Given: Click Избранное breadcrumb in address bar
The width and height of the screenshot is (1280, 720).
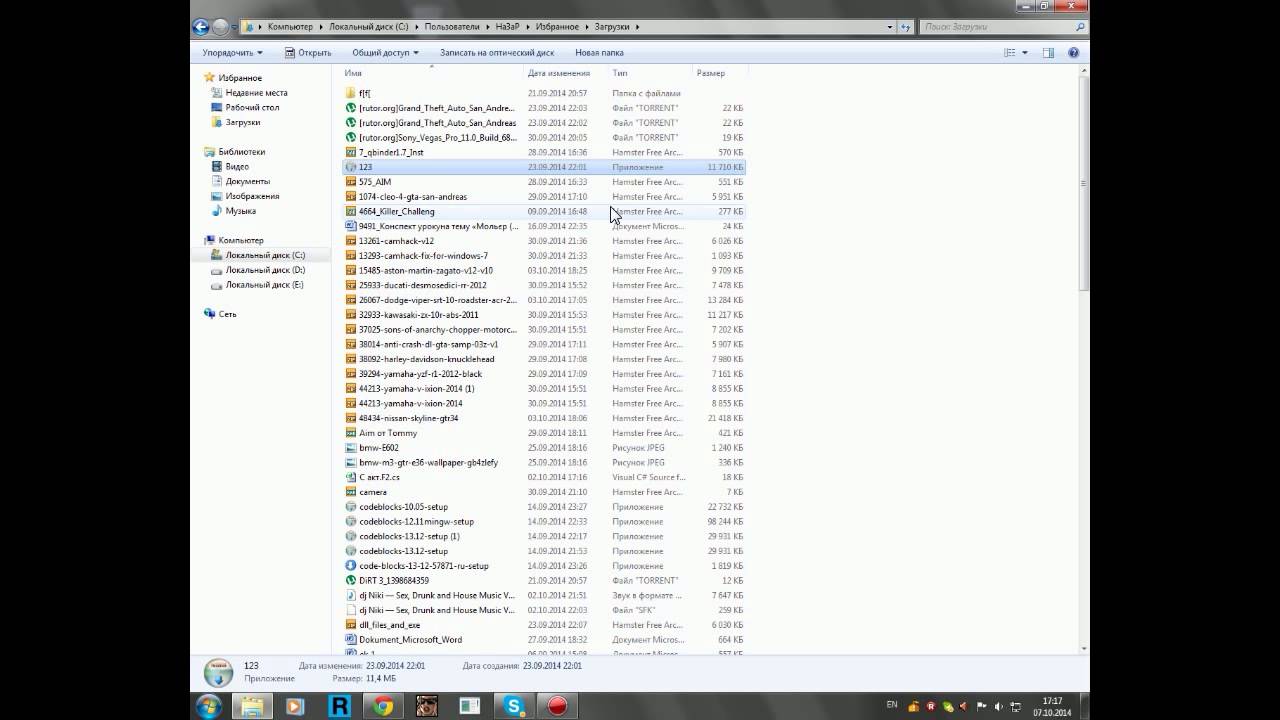Looking at the screenshot, I should pyautogui.click(x=558, y=27).
